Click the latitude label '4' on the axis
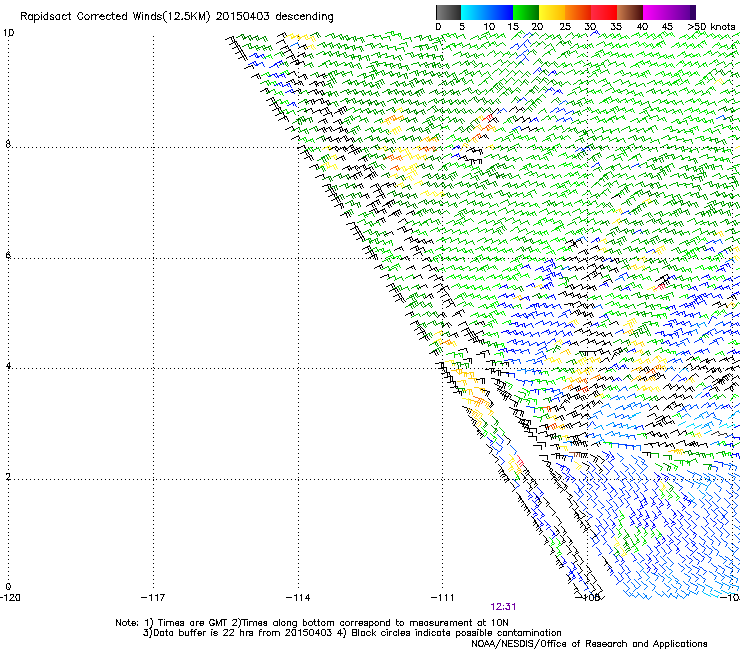Screen dimensions: 740x650 tap(8, 366)
